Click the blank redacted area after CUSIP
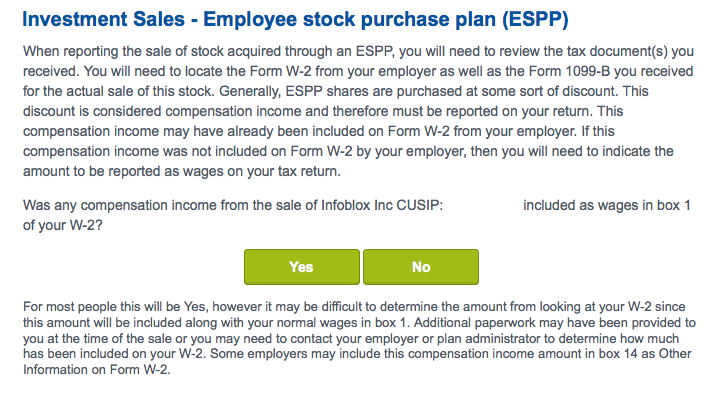 (483, 205)
